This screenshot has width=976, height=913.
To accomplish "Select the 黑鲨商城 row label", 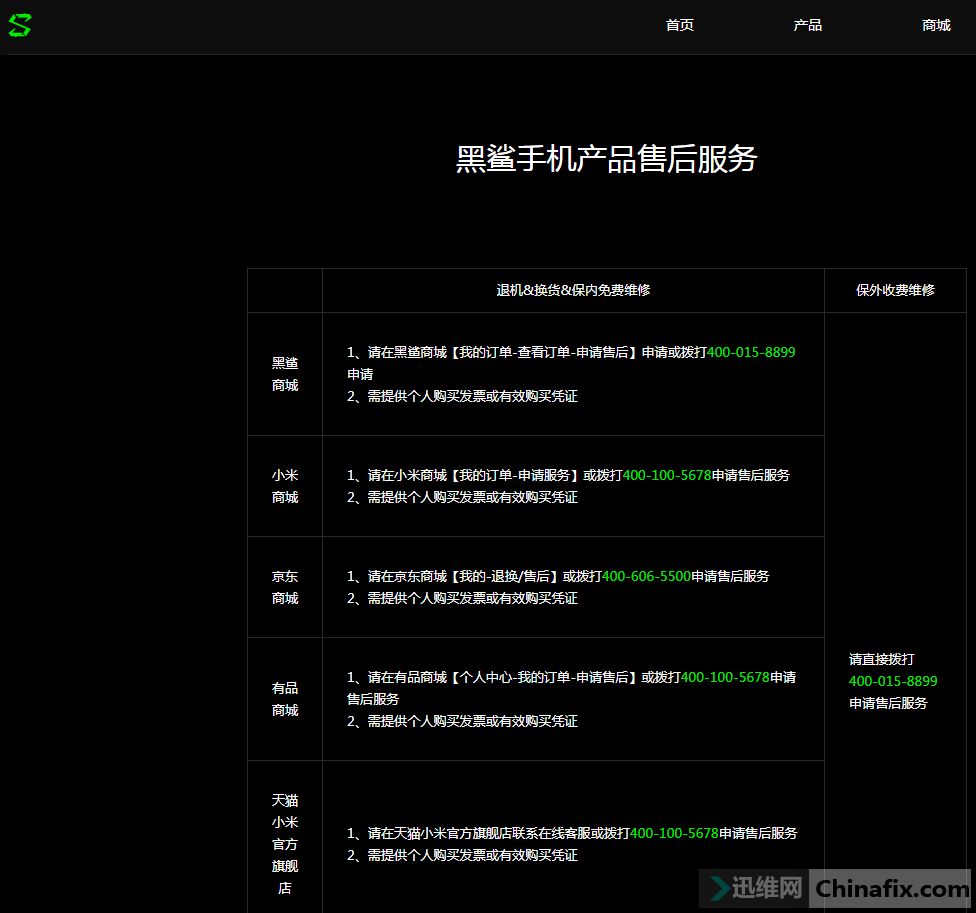I will pyautogui.click(x=285, y=374).
